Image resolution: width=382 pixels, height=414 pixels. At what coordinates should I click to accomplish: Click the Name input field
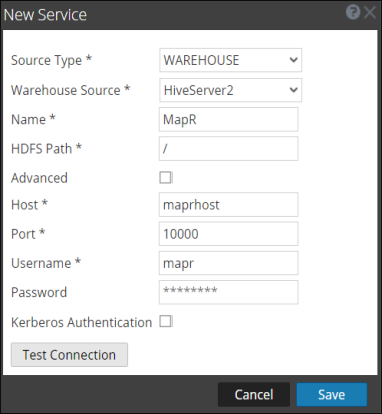[228, 119]
